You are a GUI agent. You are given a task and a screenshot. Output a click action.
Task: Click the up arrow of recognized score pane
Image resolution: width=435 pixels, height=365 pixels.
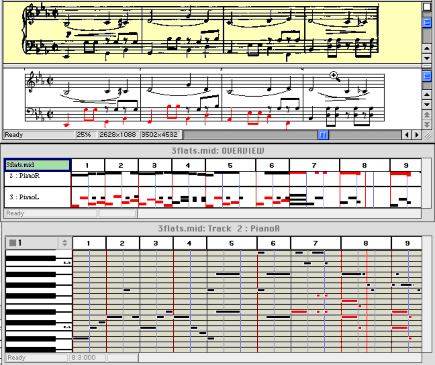click(x=427, y=95)
